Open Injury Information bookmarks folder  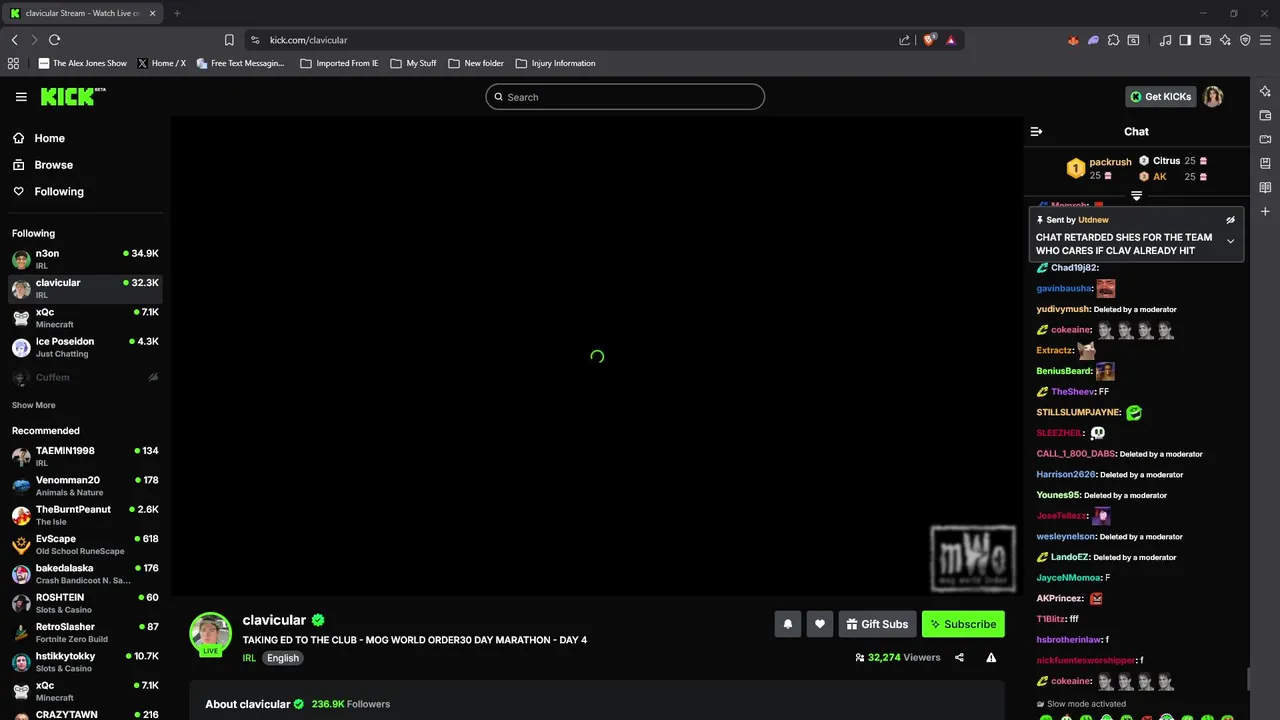click(555, 63)
